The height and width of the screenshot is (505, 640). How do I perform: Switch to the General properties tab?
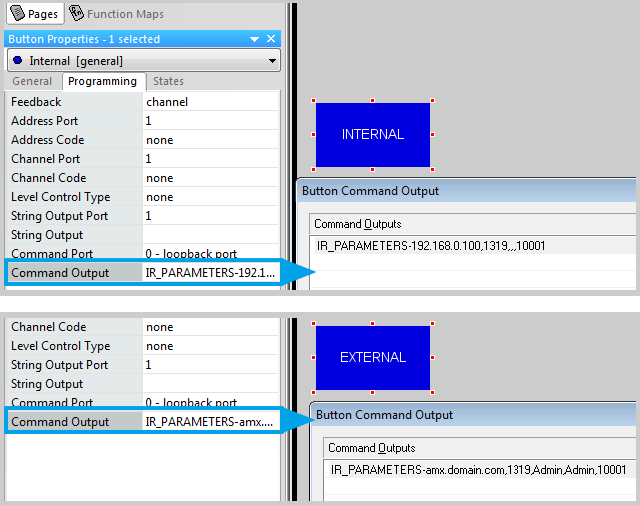pyautogui.click(x=32, y=81)
